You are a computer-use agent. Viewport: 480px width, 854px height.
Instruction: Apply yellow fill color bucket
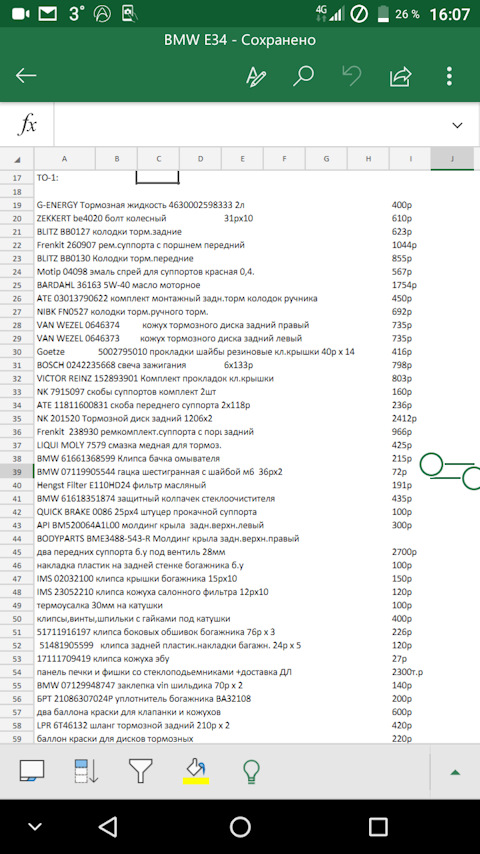pos(196,772)
